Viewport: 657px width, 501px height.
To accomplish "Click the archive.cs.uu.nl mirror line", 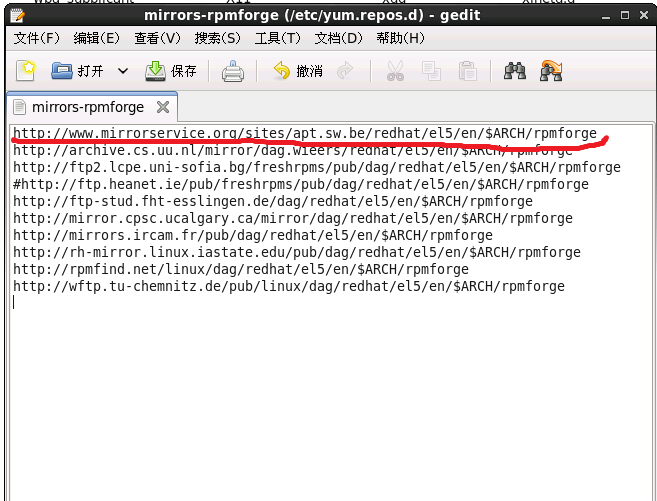I will (292, 150).
